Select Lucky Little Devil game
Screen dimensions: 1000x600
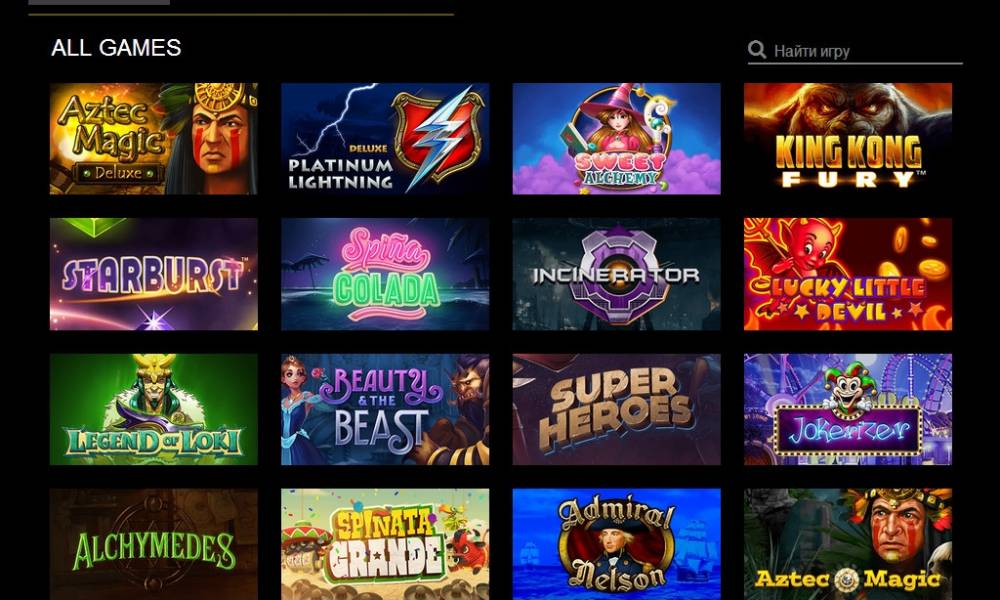[x=848, y=274]
